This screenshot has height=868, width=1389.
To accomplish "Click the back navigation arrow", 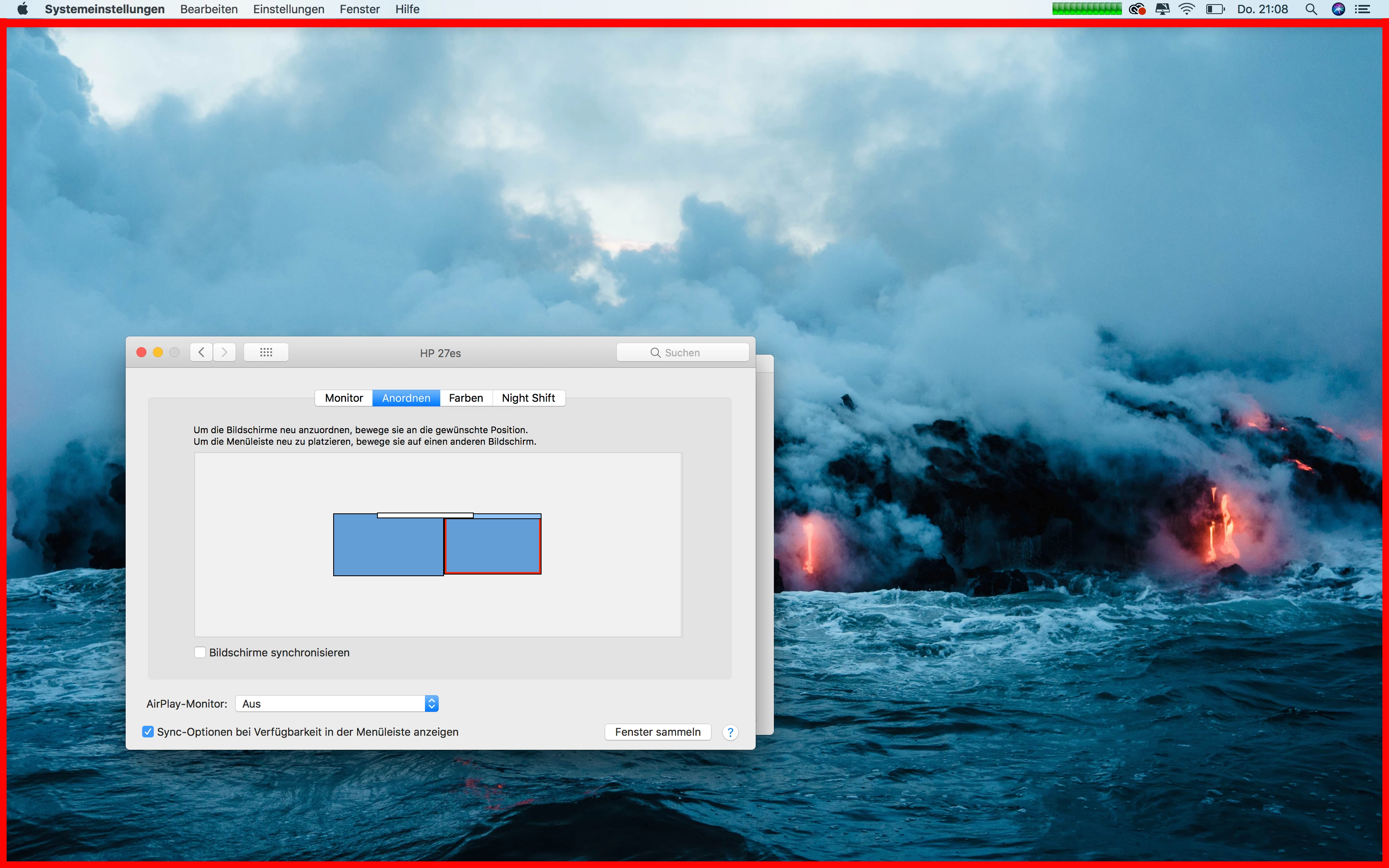I will point(201,352).
